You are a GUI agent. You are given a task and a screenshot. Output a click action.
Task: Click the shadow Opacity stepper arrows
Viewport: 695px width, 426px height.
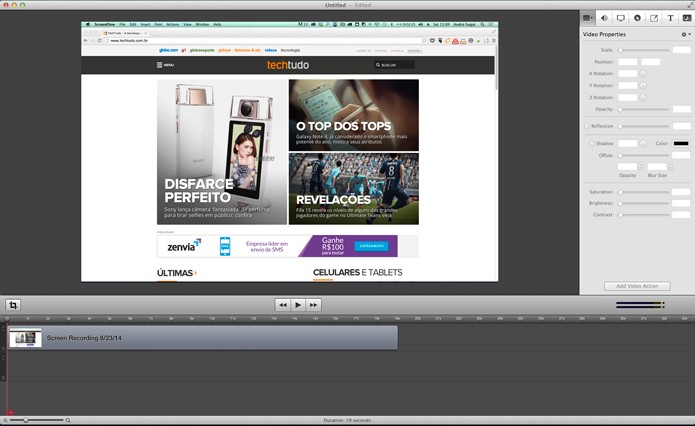point(640,166)
